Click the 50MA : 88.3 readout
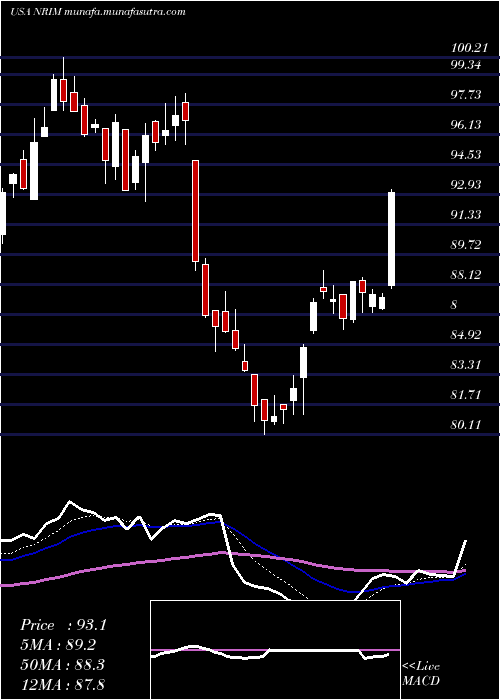The width and height of the screenshot is (500, 700). (62, 665)
